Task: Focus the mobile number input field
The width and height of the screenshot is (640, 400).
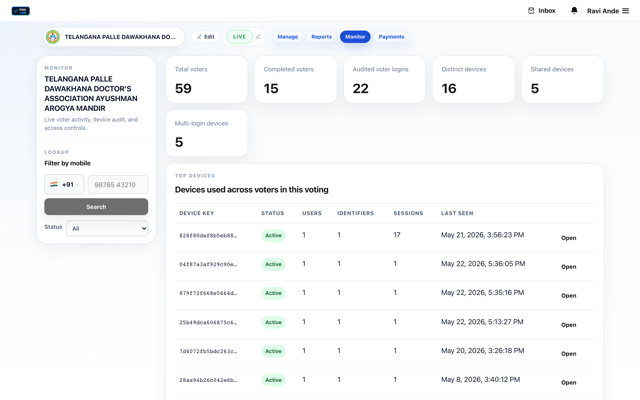Action: tap(118, 184)
